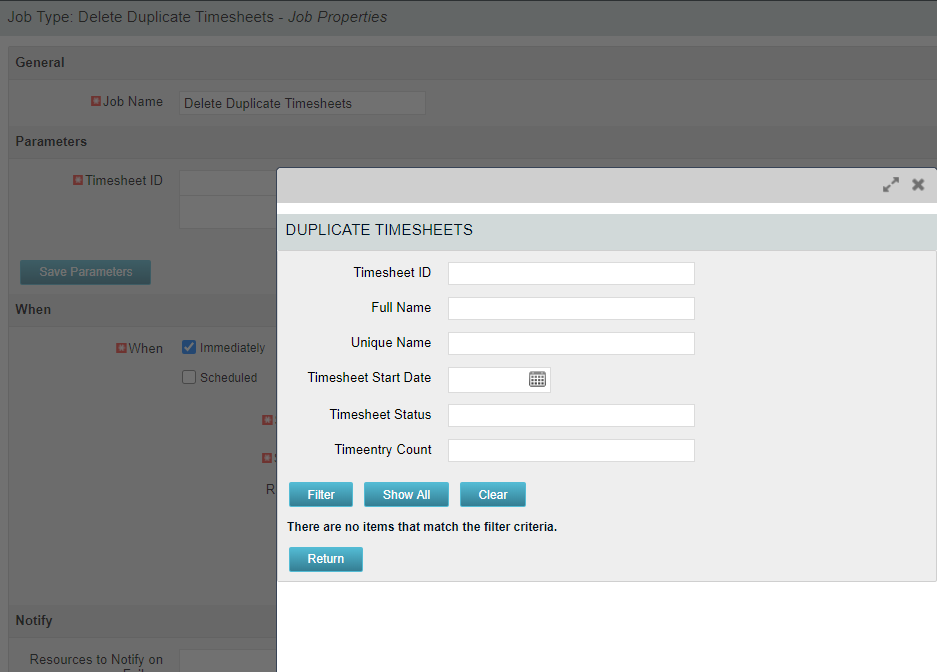Focus the popup Timesheet ID filter field

(570, 273)
